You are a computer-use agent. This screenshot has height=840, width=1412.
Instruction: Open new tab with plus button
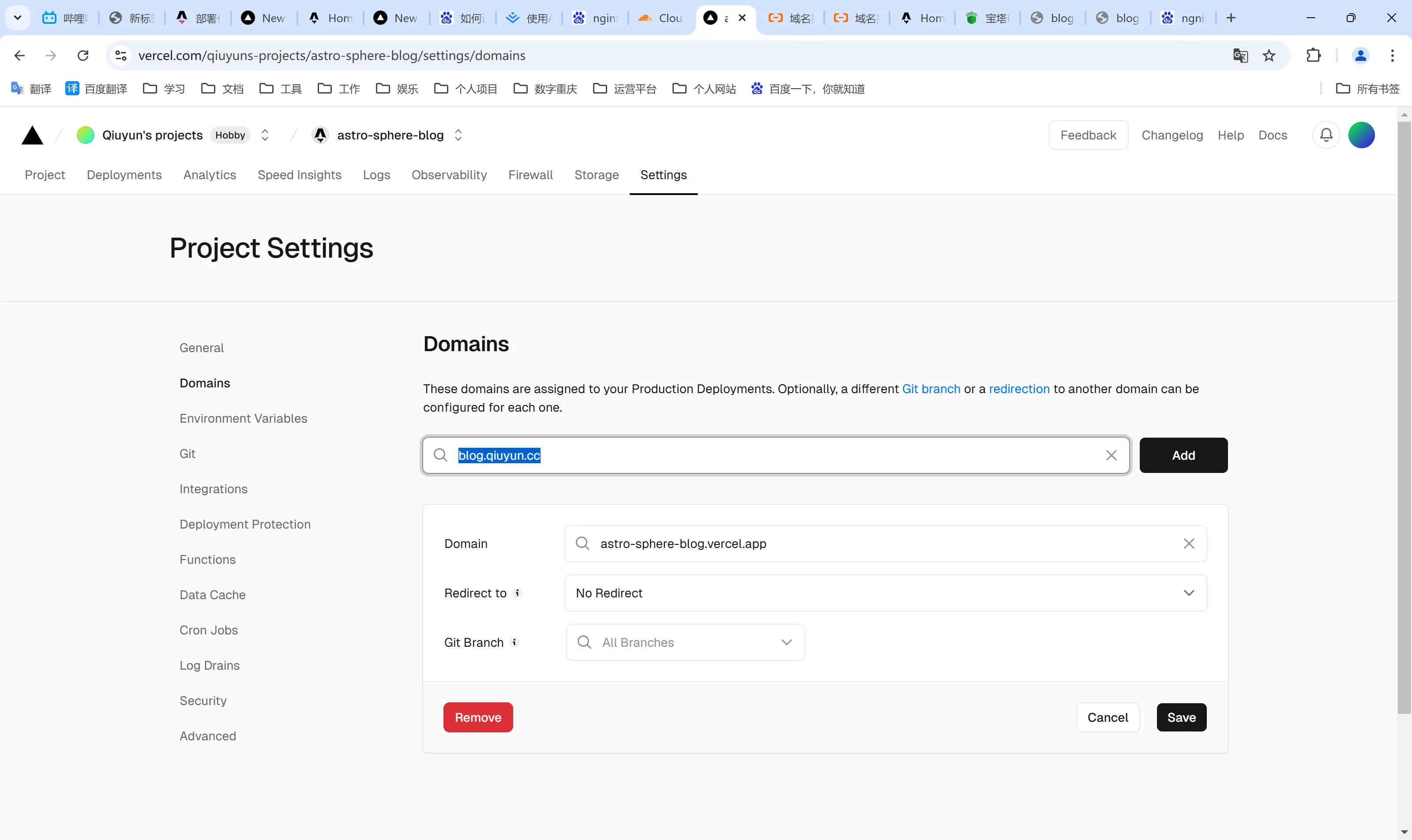tap(1231, 18)
